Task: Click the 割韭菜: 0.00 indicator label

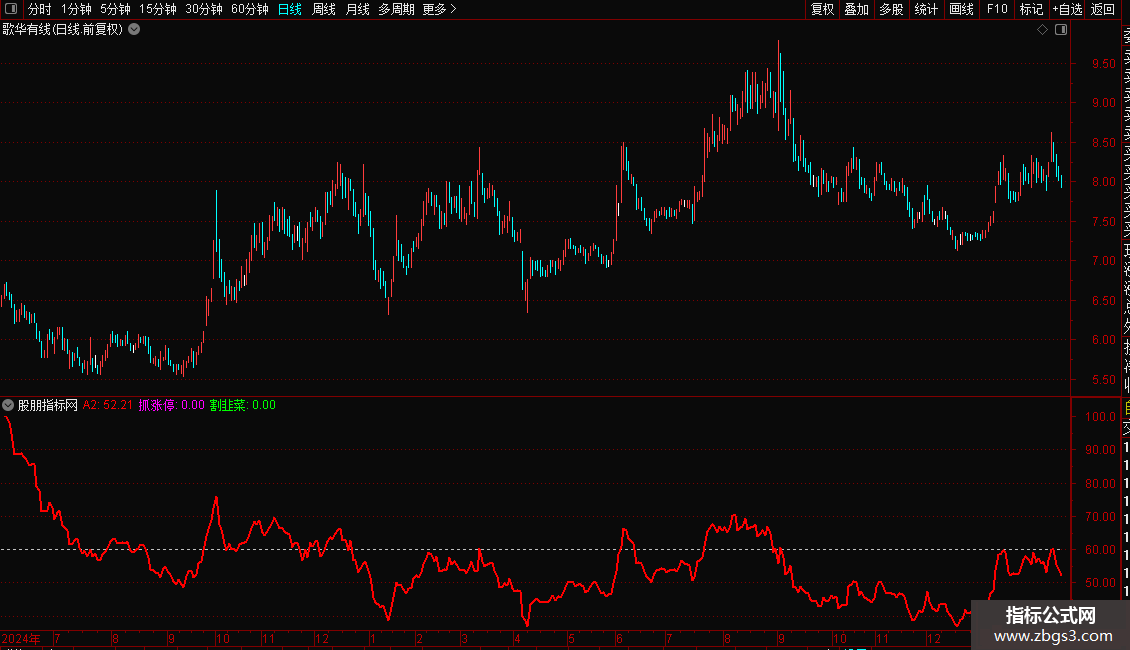Action: coord(243,405)
